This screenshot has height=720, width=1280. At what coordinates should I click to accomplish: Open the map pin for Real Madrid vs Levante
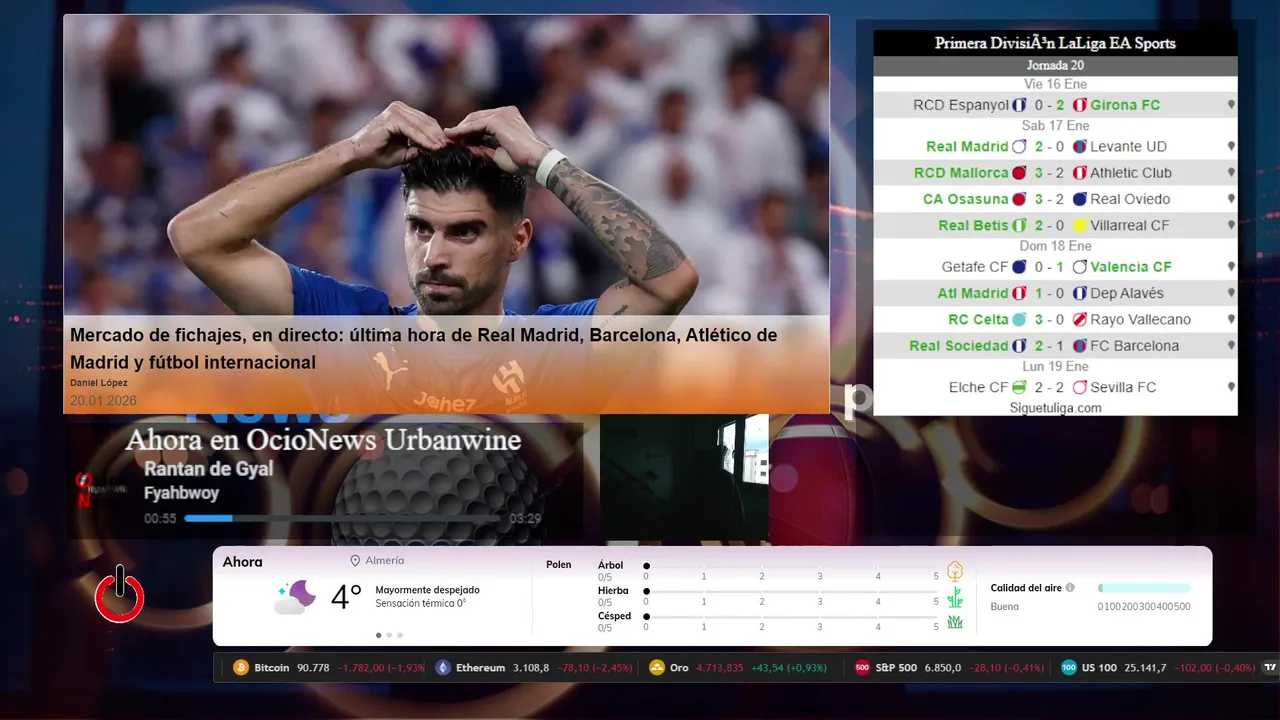coord(1231,146)
